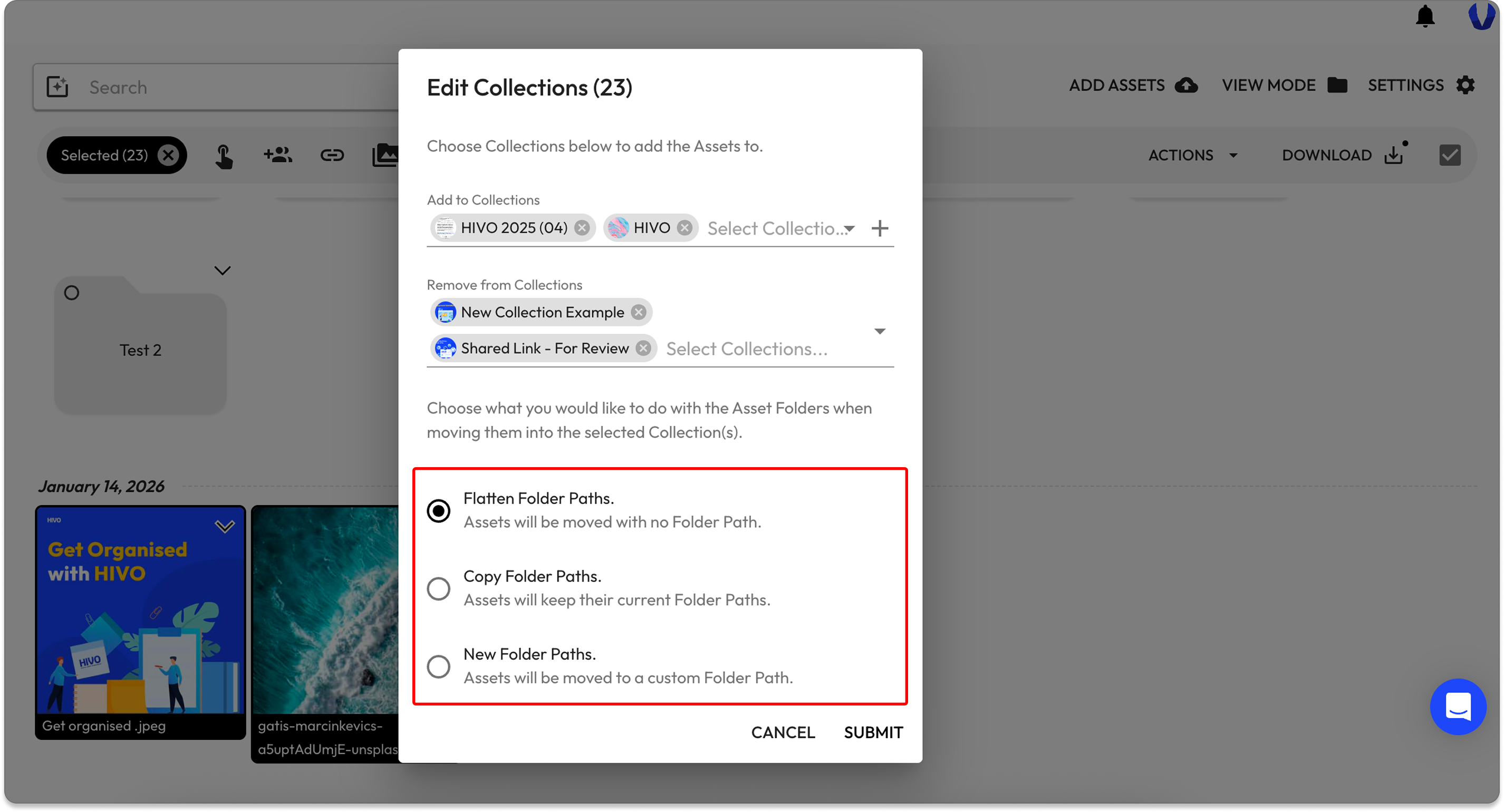Select New Folder Paths option
The image size is (1504, 812).
(x=438, y=666)
